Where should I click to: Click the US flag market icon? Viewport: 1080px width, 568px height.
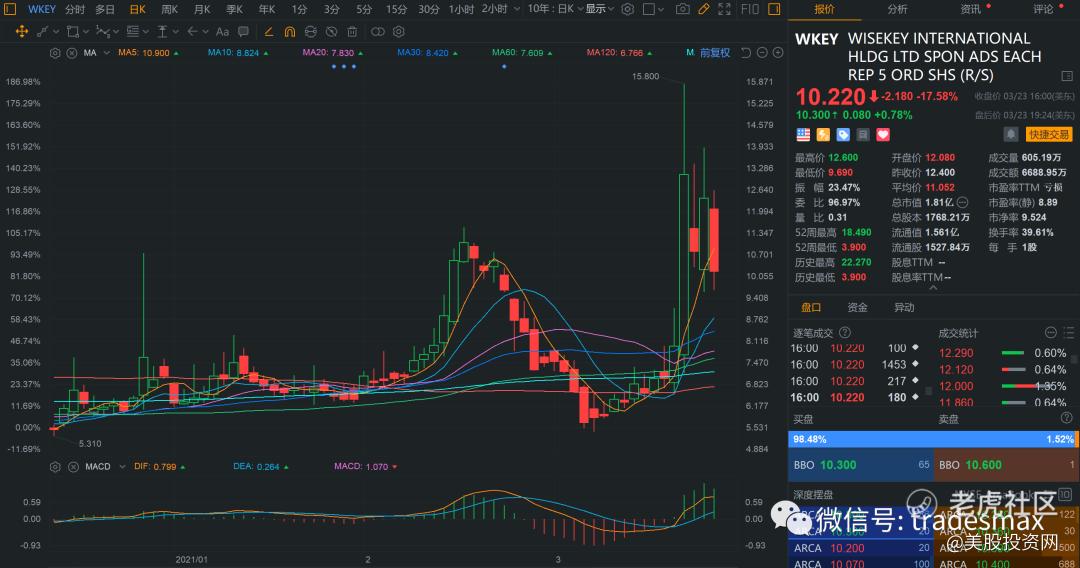[803, 135]
